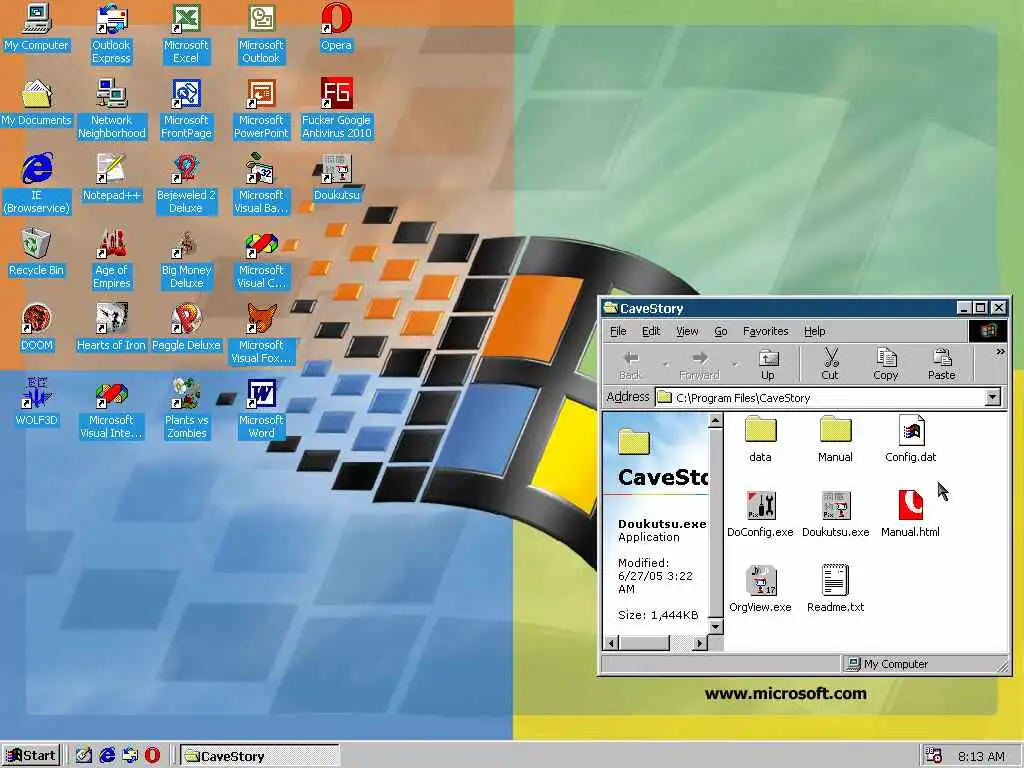
Task: Select the Plants vs Zombies shortcut
Action: [x=186, y=409]
